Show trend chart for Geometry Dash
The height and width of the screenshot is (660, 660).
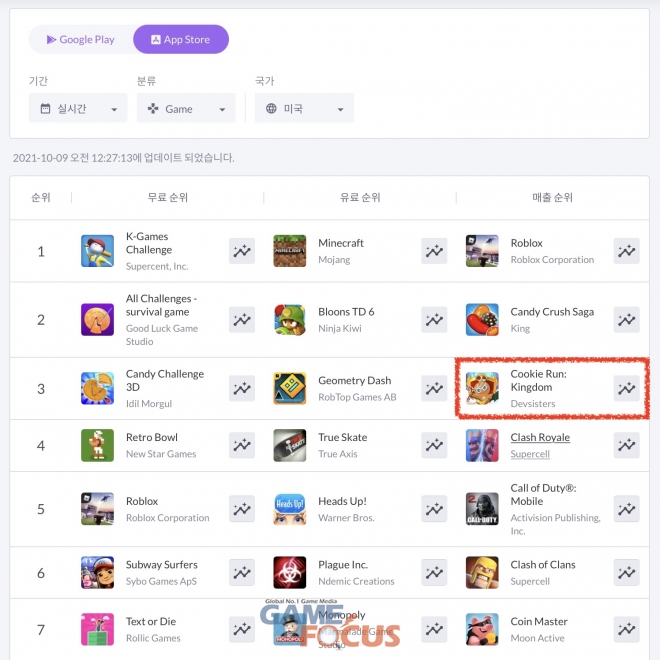click(434, 388)
